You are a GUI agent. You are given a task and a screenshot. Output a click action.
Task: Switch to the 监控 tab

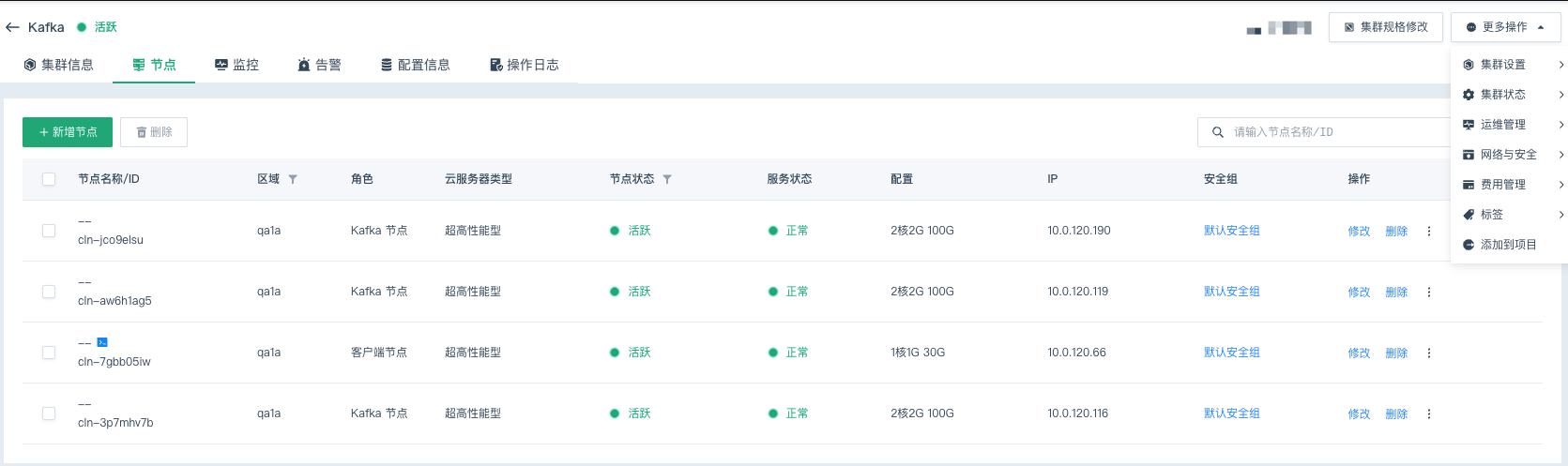tap(236, 65)
